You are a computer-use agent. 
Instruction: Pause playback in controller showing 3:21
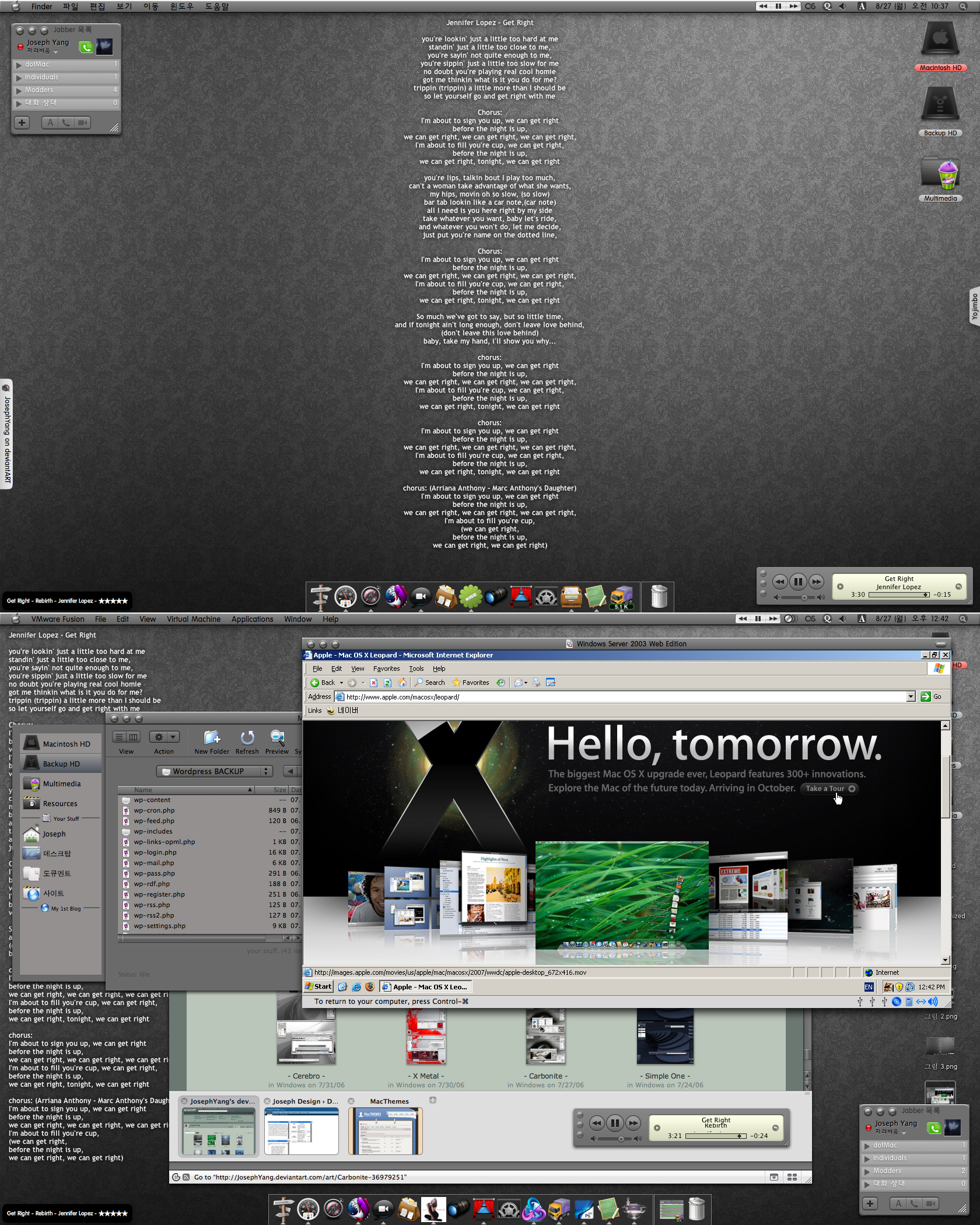coord(615,1123)
